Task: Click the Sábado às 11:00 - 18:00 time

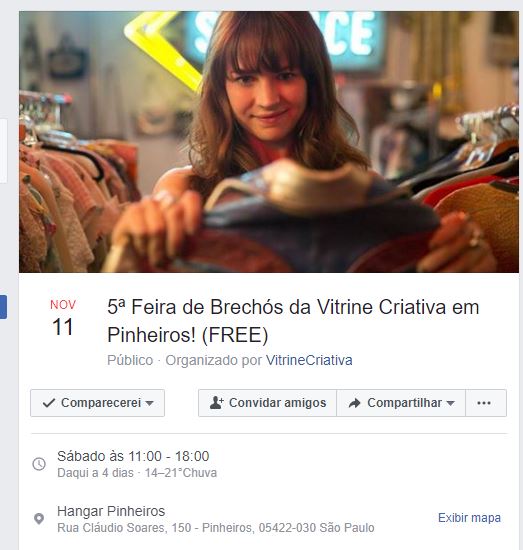Action: (x=133, y=456)
